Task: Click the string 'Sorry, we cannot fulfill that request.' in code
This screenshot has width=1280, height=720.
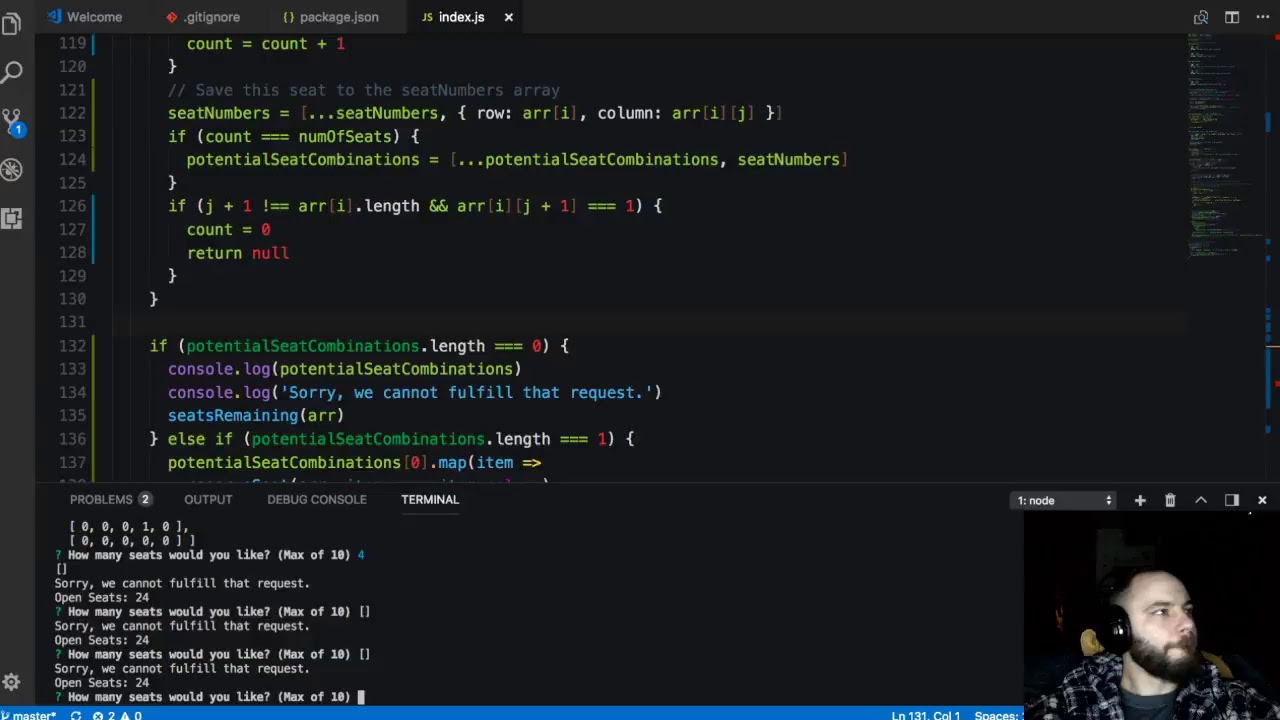Action: pos(465,392)
